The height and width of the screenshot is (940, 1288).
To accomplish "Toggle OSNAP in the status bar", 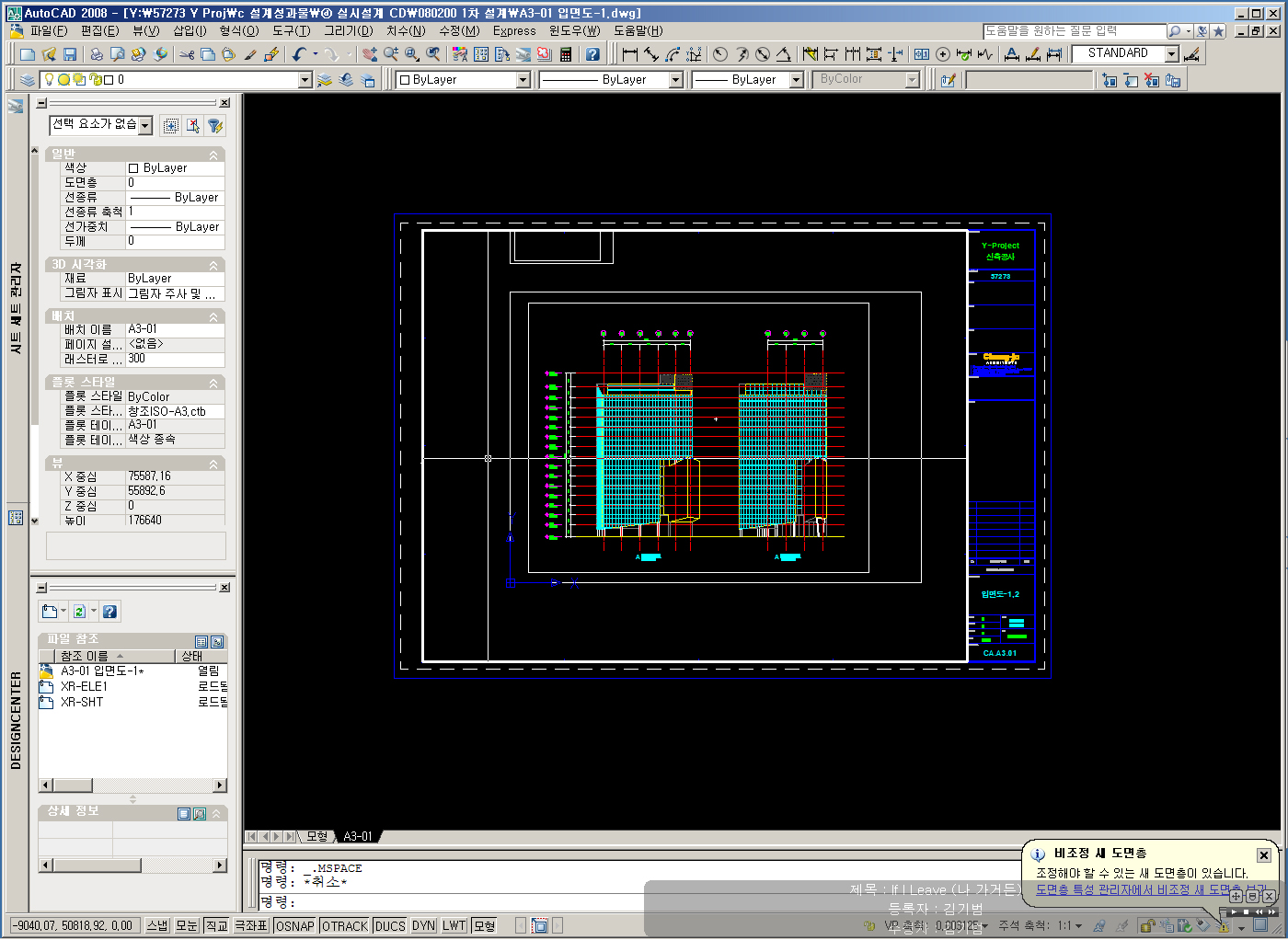I will pos(294,926).
